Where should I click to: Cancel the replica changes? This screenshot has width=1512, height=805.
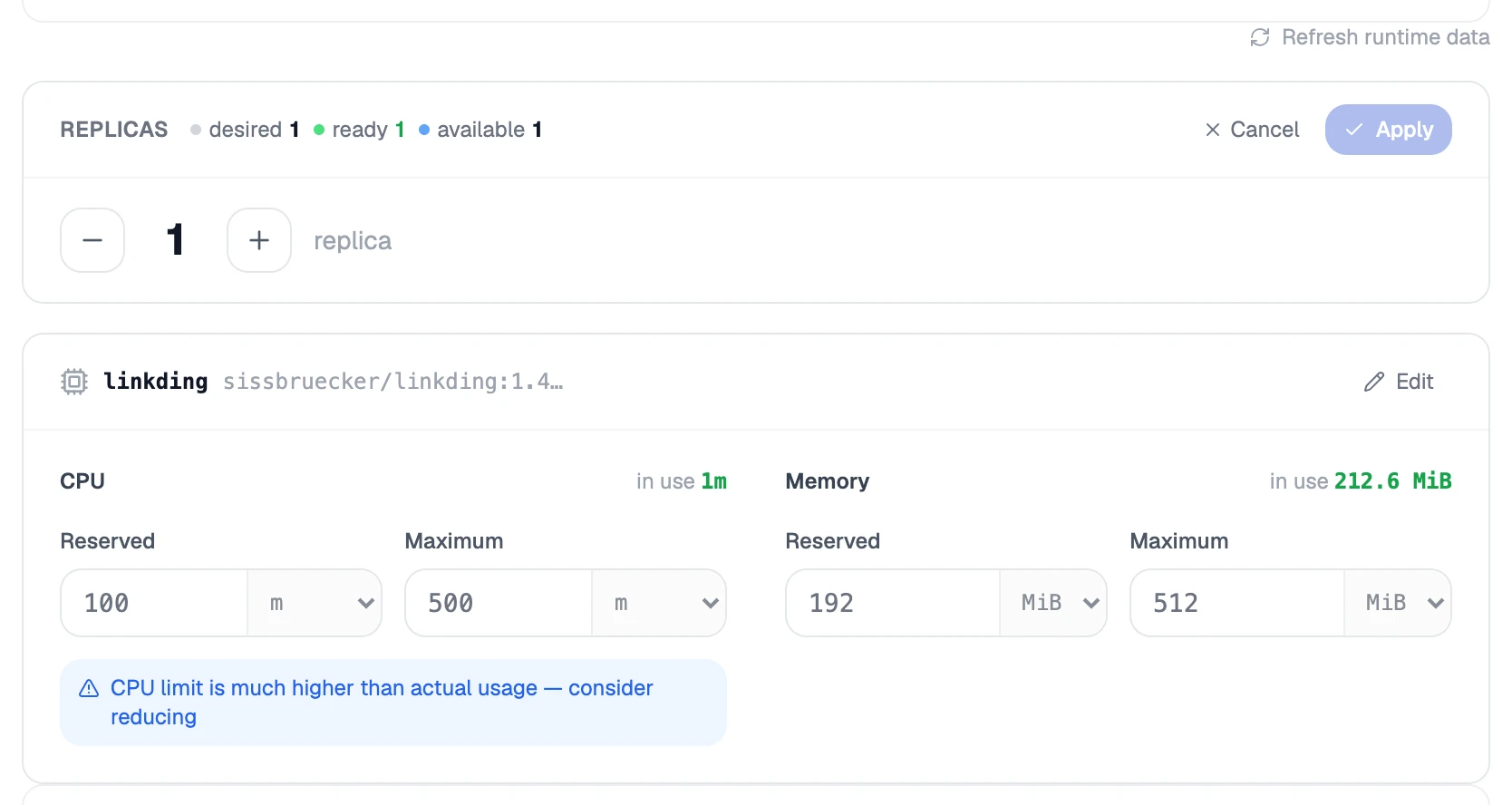(1252, 130)
